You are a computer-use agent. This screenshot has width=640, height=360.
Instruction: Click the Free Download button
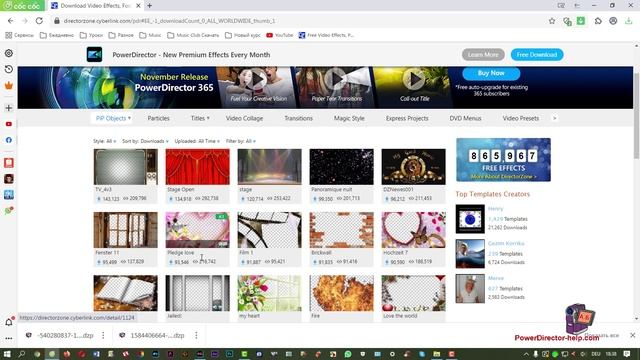pyautogui.click(x=537, y=54)
